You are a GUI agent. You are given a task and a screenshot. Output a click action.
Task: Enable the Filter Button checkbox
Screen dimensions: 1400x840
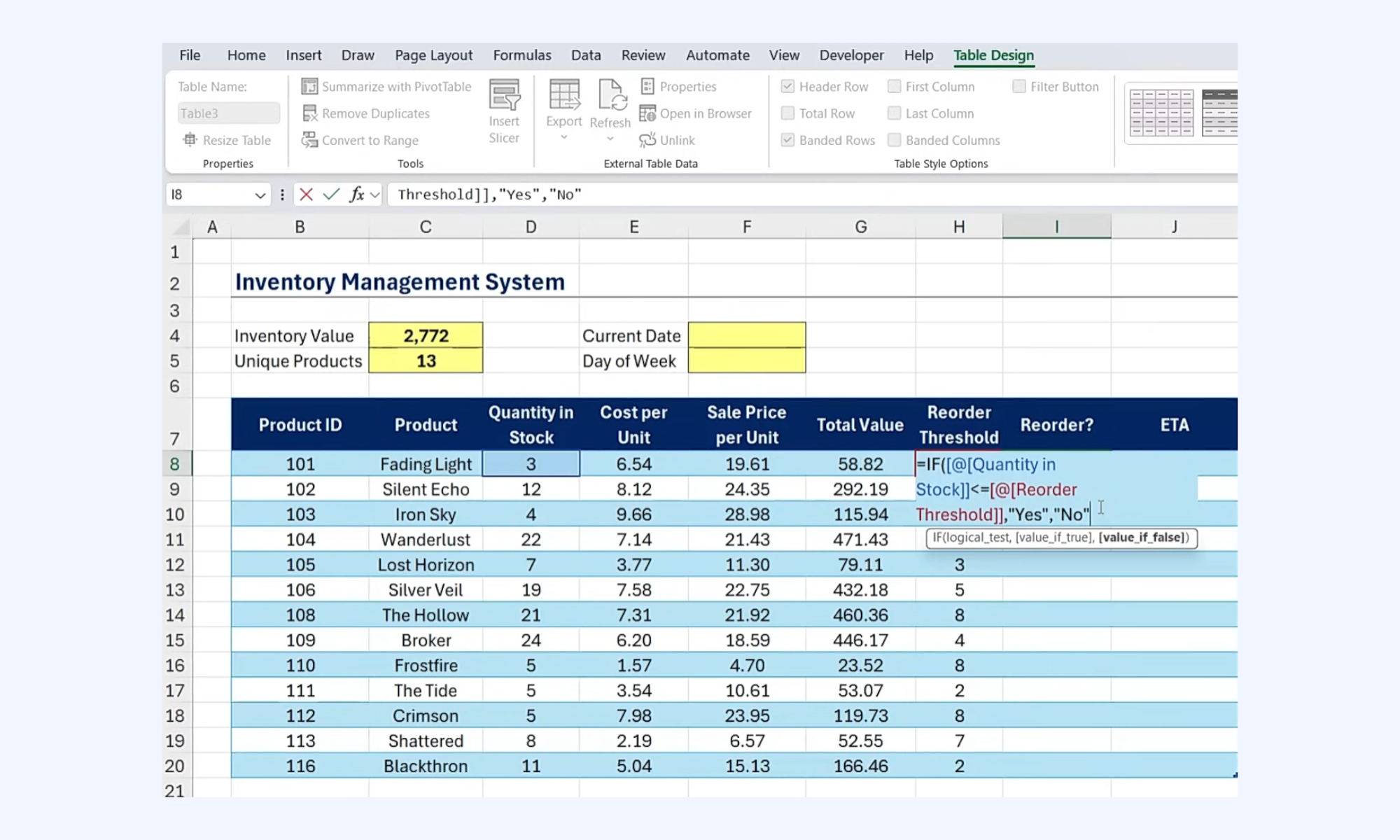(x=1019, y=86)
